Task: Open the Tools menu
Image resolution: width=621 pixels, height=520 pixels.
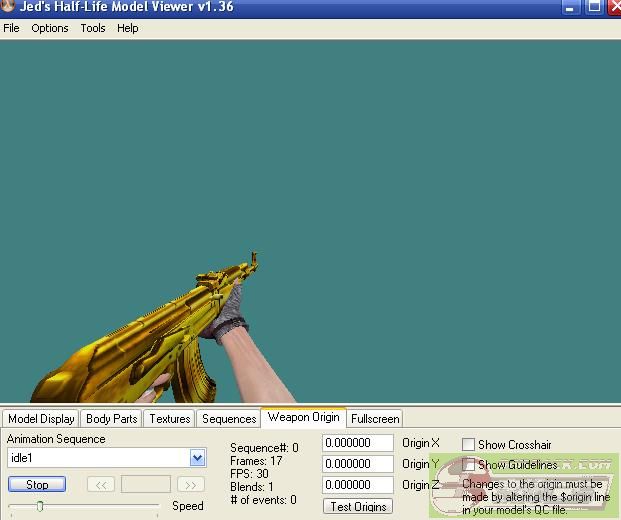Action: [x=93, y=28]
